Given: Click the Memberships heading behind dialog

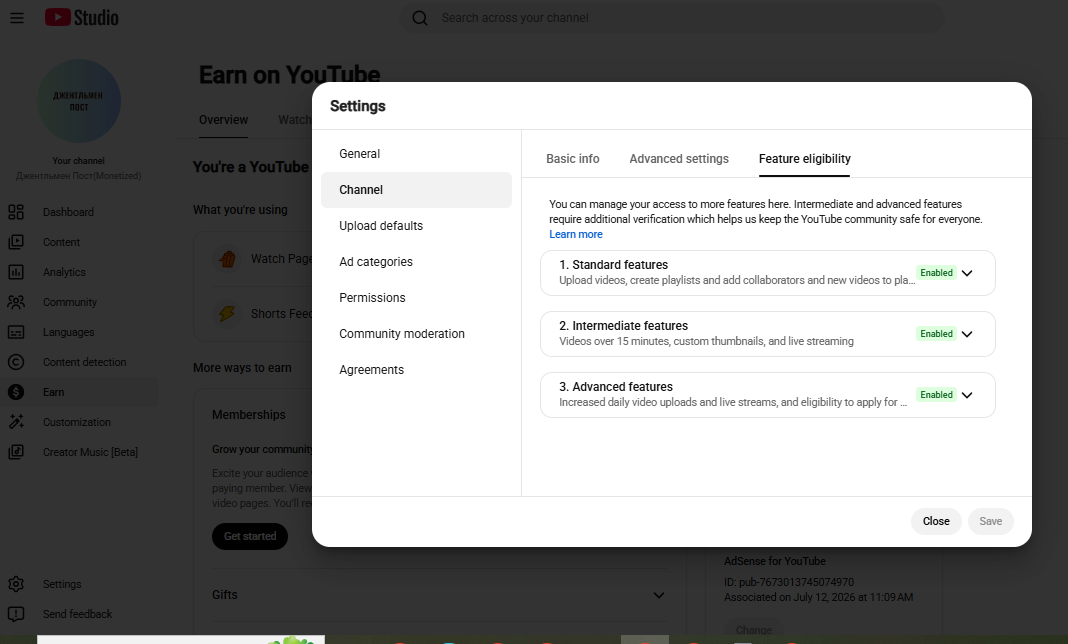Looking at the screenshot, I should coord(249,415).
